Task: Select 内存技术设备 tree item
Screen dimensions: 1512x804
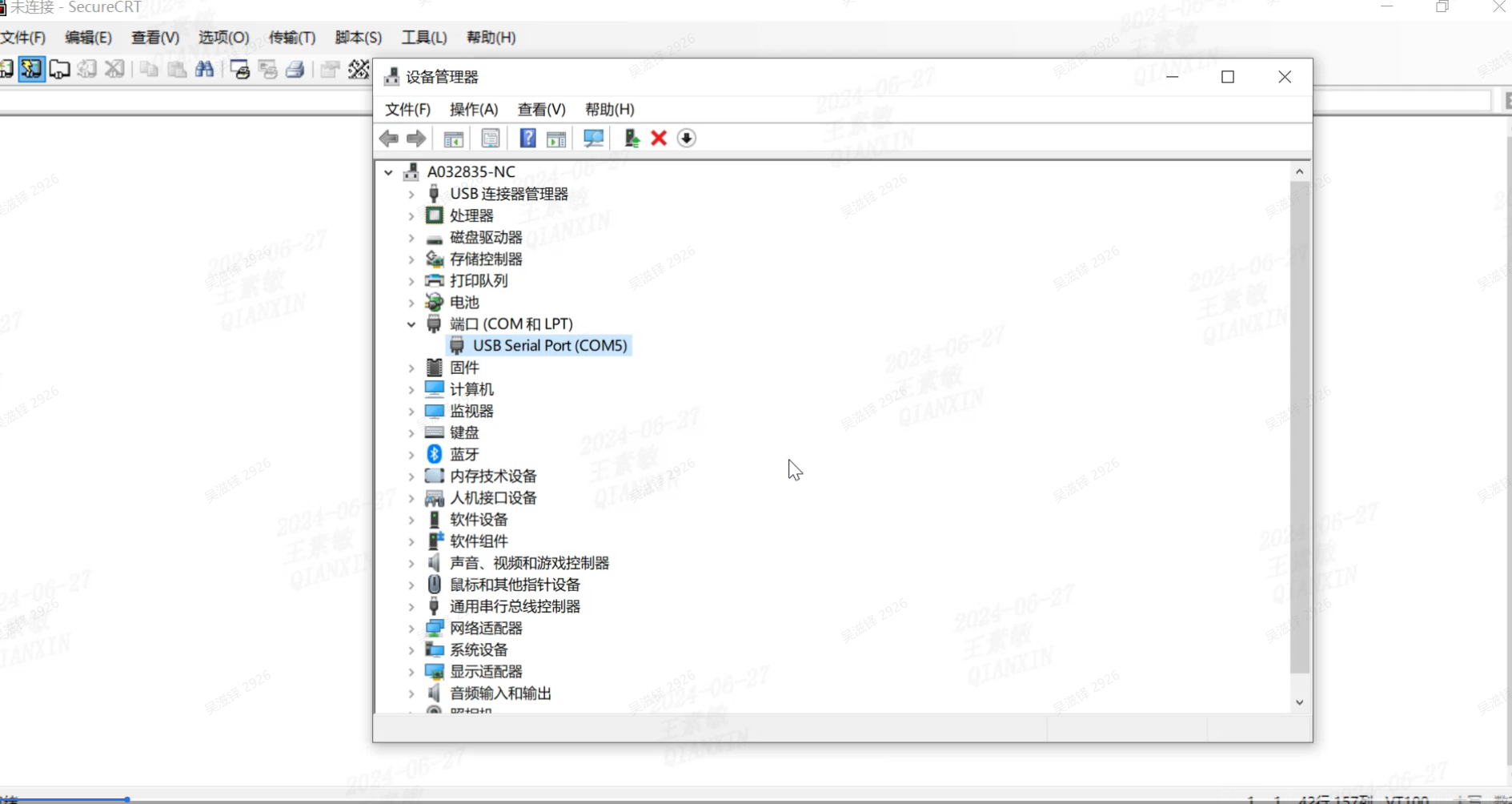Action: tap(493, 476)
